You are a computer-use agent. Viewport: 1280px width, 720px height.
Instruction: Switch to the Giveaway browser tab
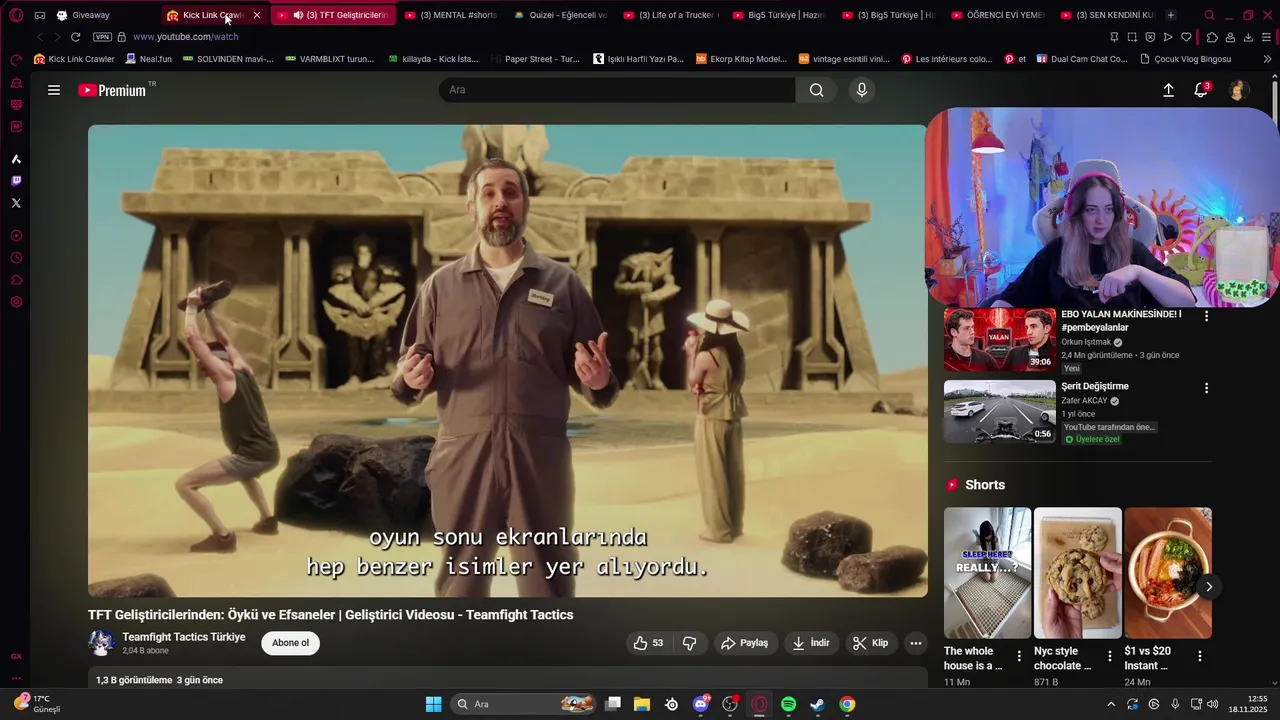point(105,15)
